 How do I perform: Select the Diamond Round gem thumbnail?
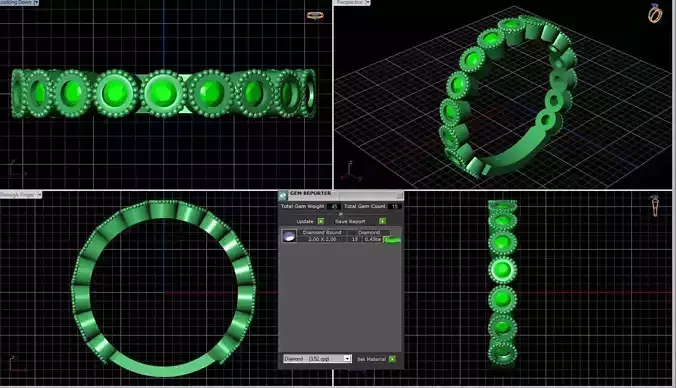[x=289, y=236]
